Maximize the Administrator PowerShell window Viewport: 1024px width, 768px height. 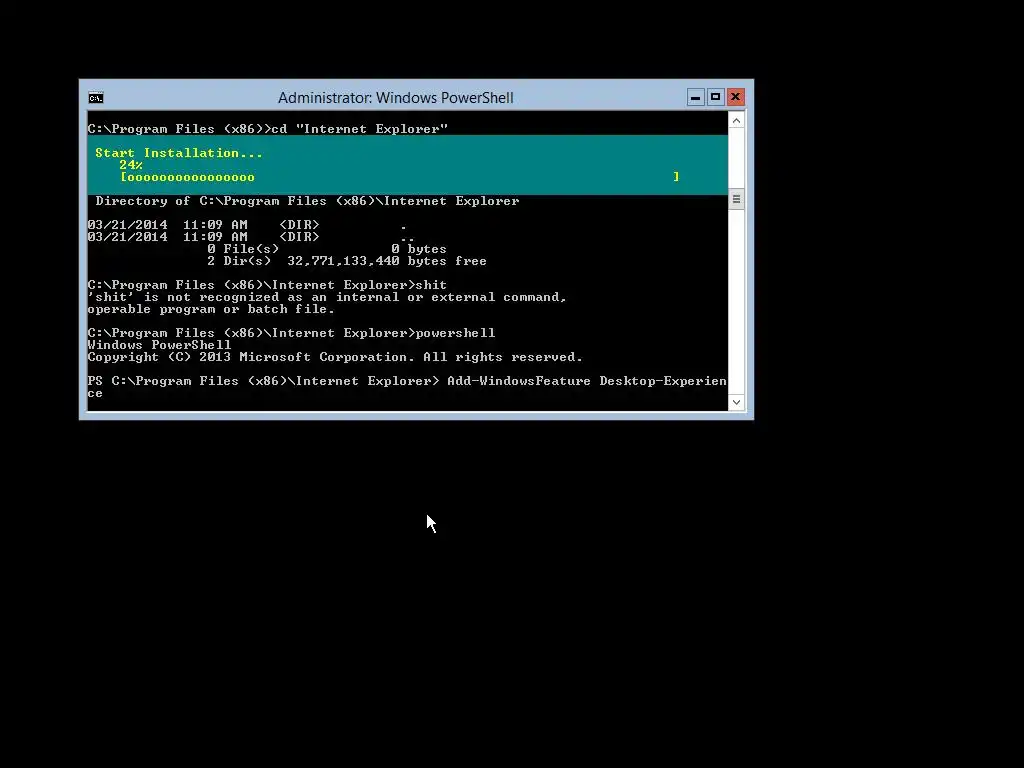(x=715, y=97)
